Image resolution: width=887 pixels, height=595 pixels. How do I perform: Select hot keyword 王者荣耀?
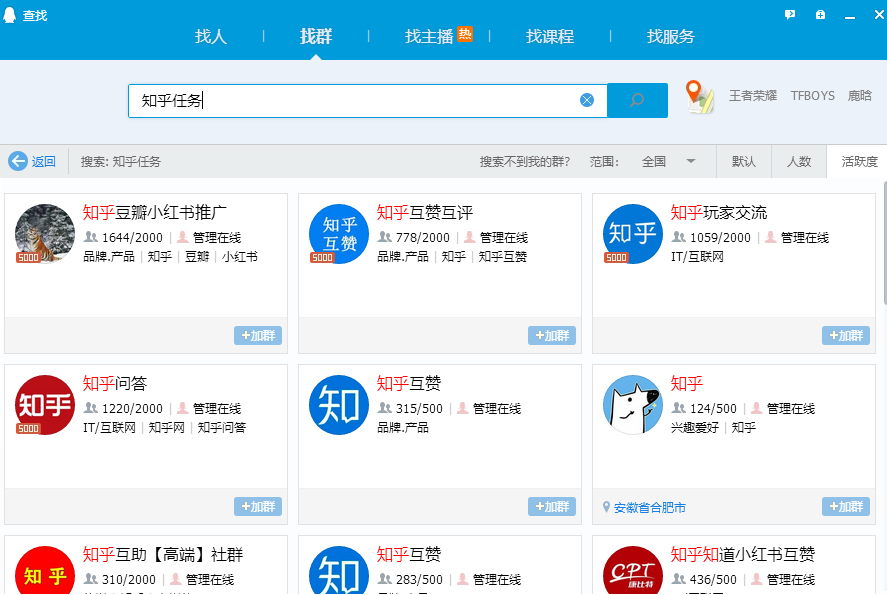tap(752, 96)
